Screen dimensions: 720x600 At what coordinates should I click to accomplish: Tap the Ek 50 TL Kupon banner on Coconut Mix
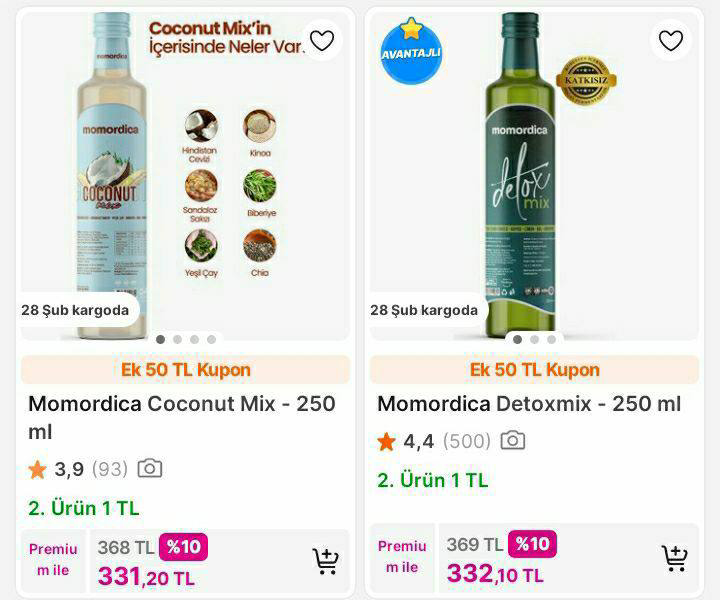pyautogui.click(x=186, y=370)
